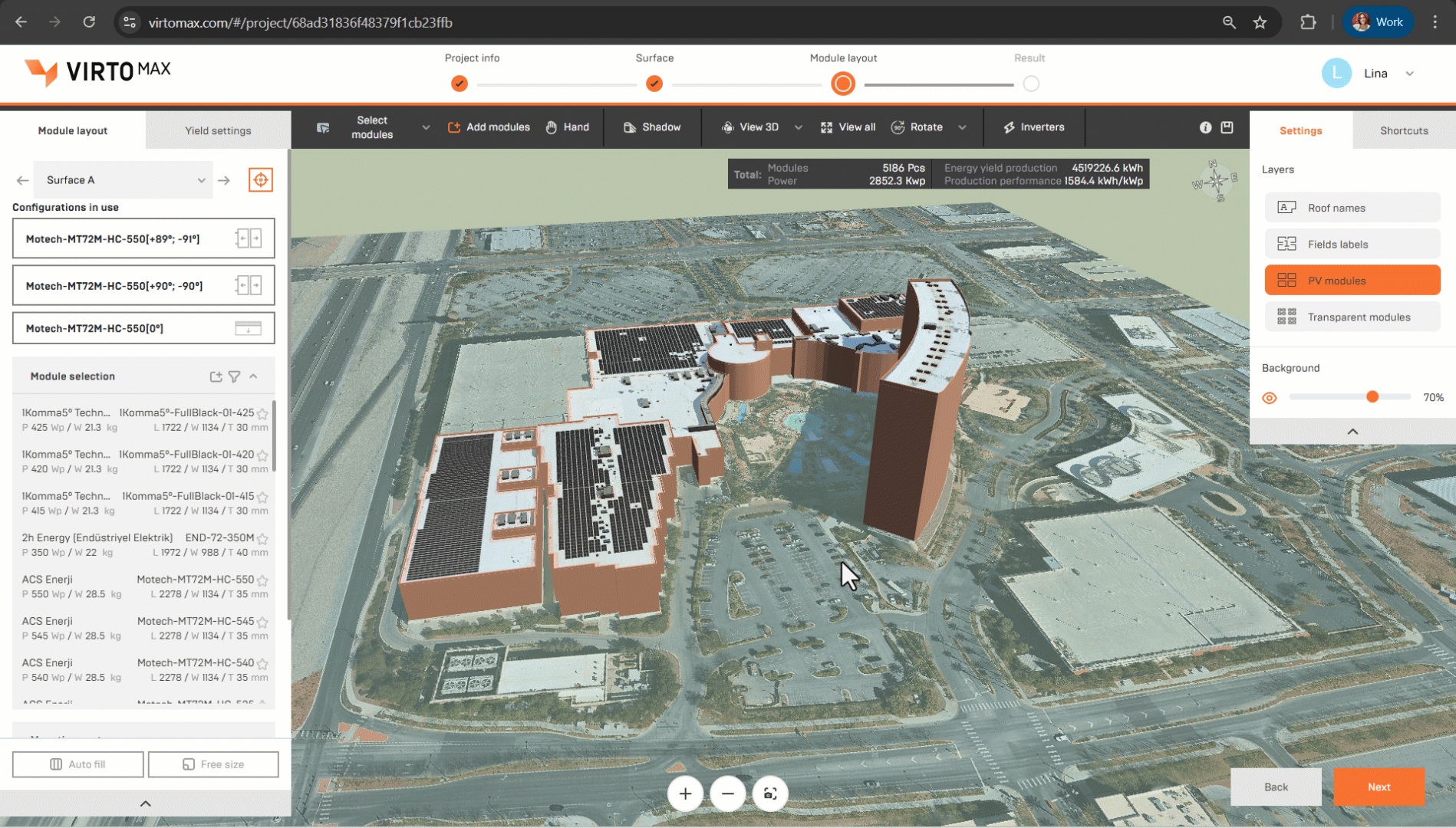Screen dimensions: 1456x828
Task: Click the locate surface target icon
Action: click(x=261, y=180)
